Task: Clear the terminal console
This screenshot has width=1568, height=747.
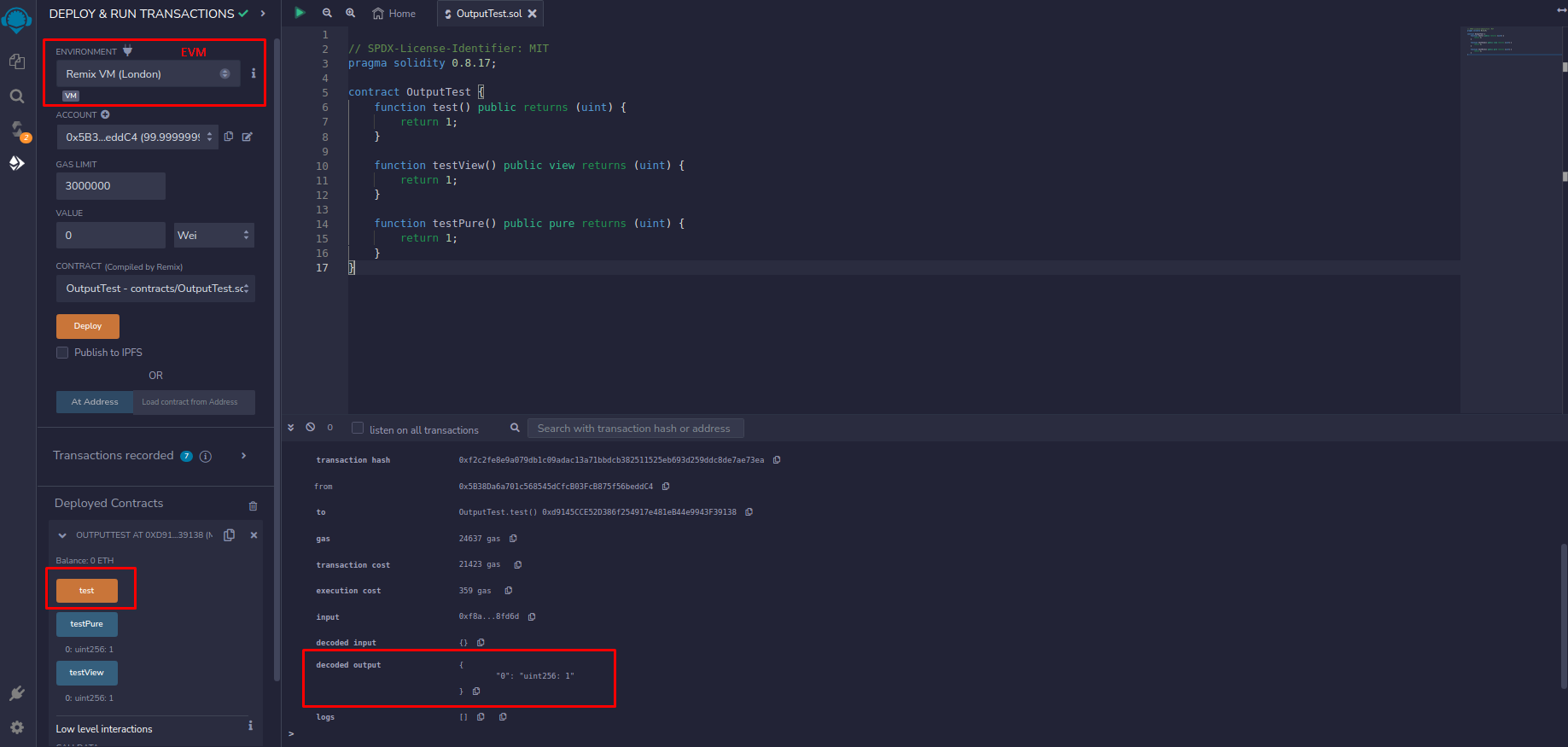Action: (x=311, y=427)
